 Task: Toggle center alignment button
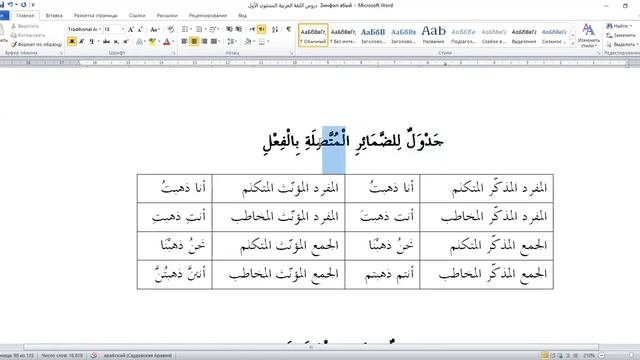point(194,41)
